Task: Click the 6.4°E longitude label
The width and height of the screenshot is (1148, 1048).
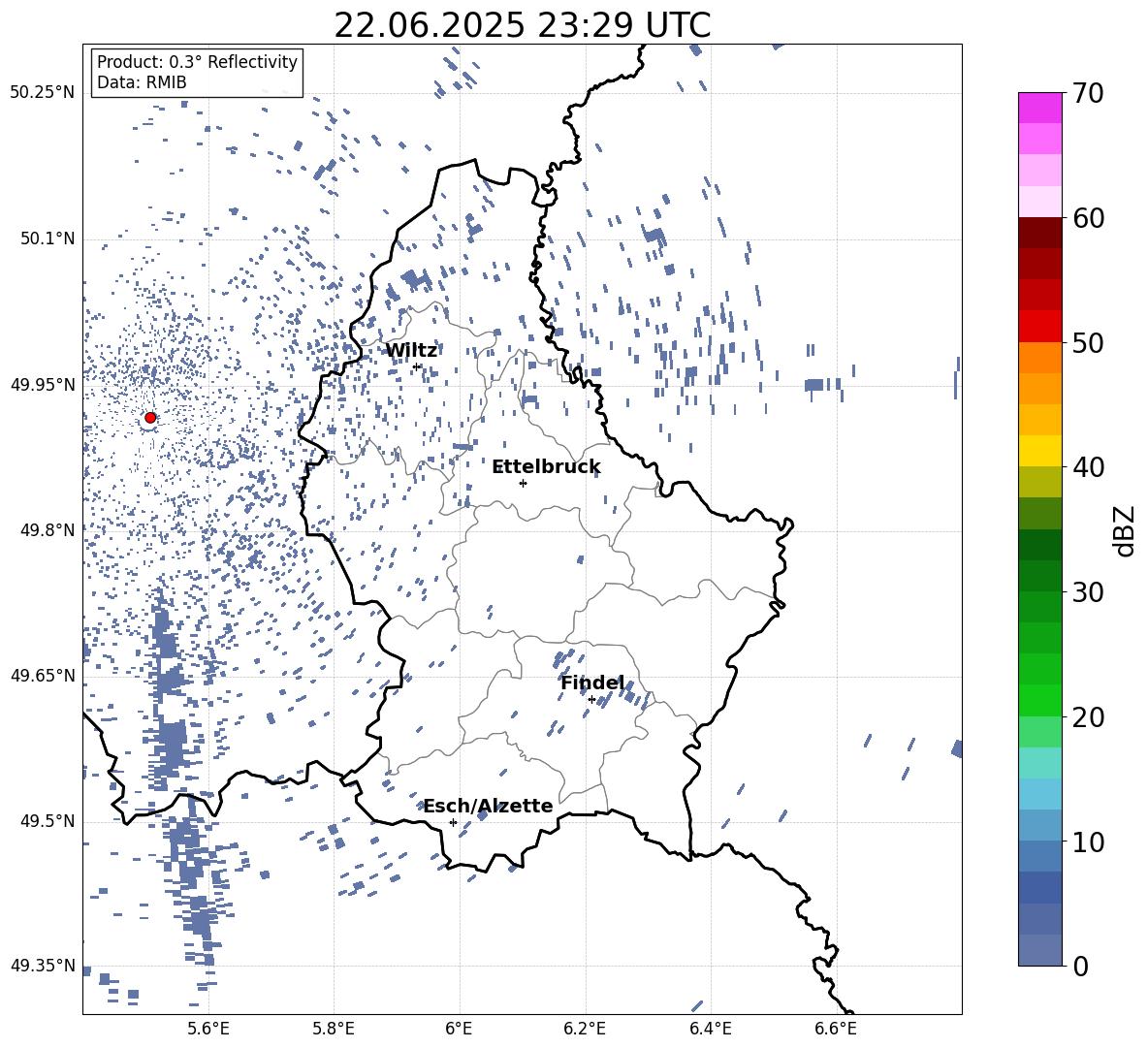Action: point(710,1029)
